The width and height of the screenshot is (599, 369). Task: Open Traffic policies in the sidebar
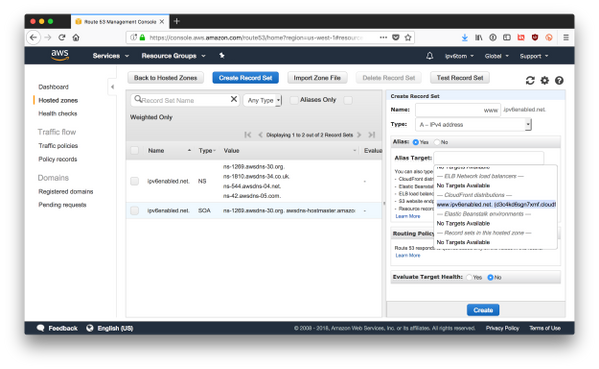[58, 146]
